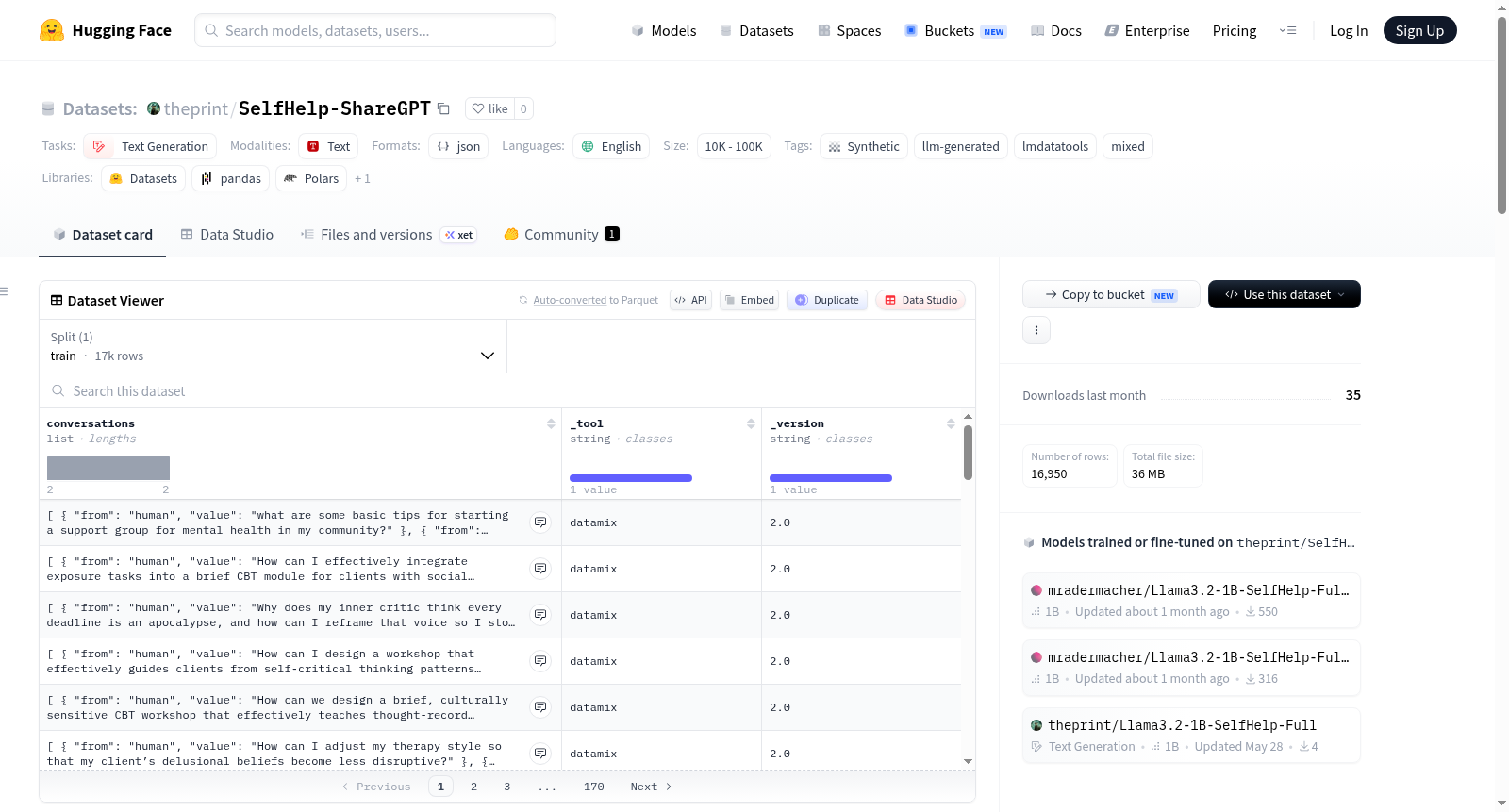Open the mradermacher model with 550 downloads
This screenshot has height=812, width=1509.
(1191, 600)
